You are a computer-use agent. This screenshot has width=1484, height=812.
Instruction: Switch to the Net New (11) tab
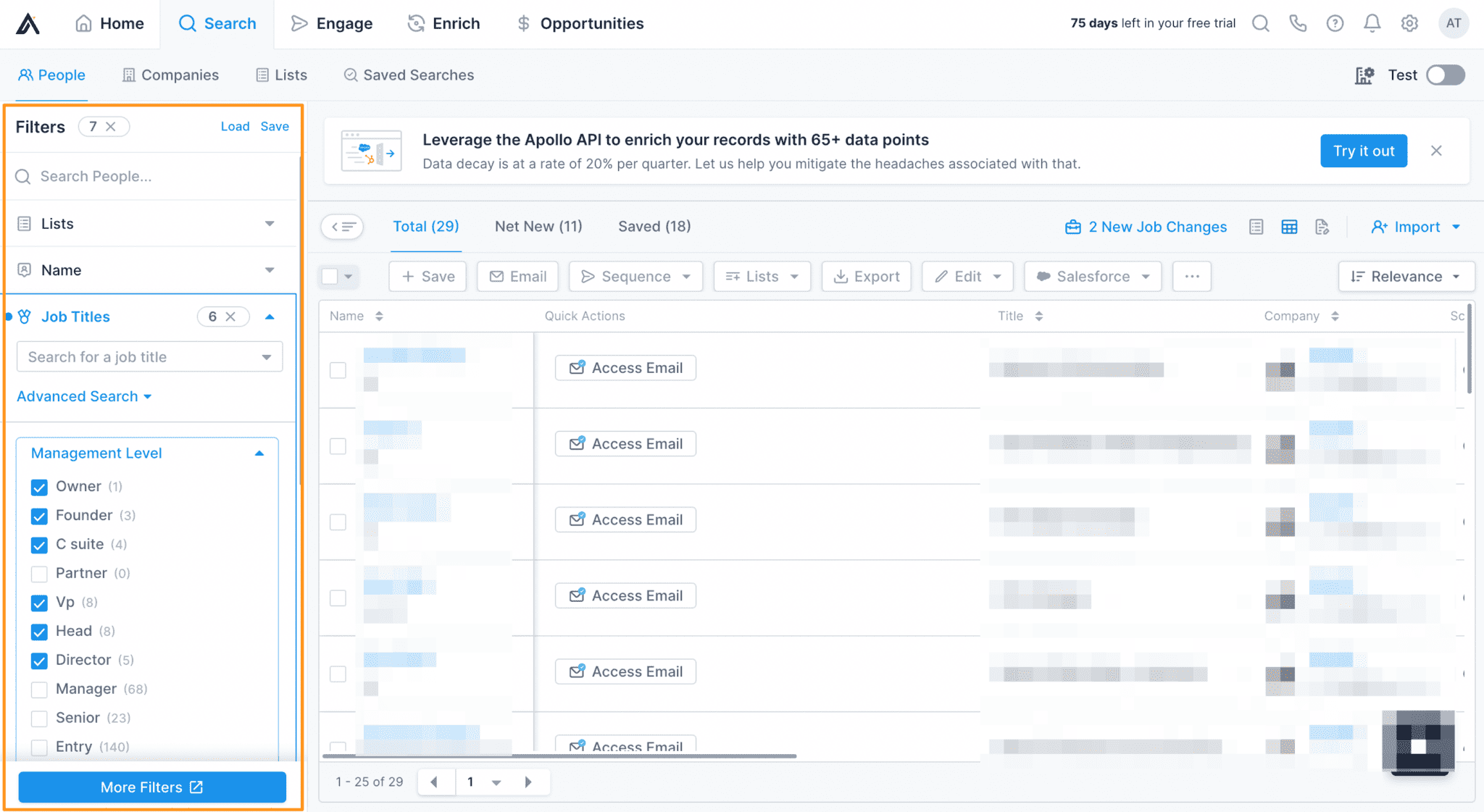[538, 226]
